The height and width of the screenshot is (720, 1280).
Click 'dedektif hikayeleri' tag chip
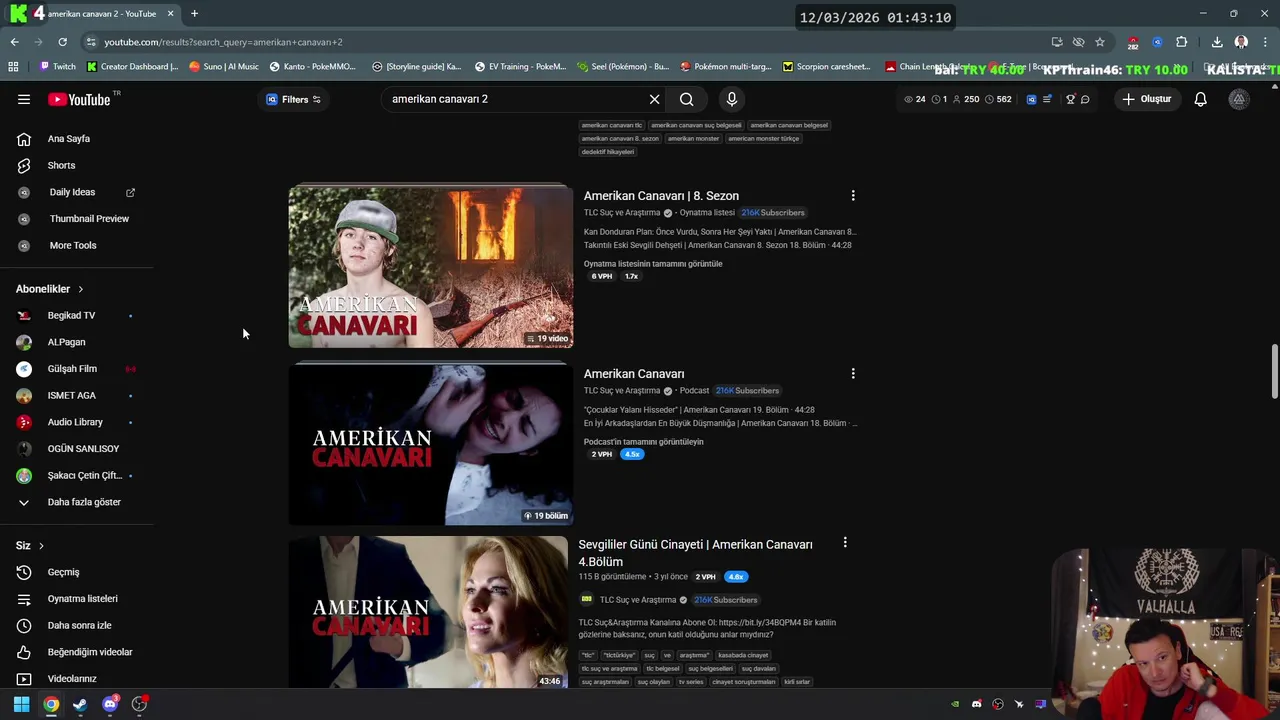coord(608,152)
